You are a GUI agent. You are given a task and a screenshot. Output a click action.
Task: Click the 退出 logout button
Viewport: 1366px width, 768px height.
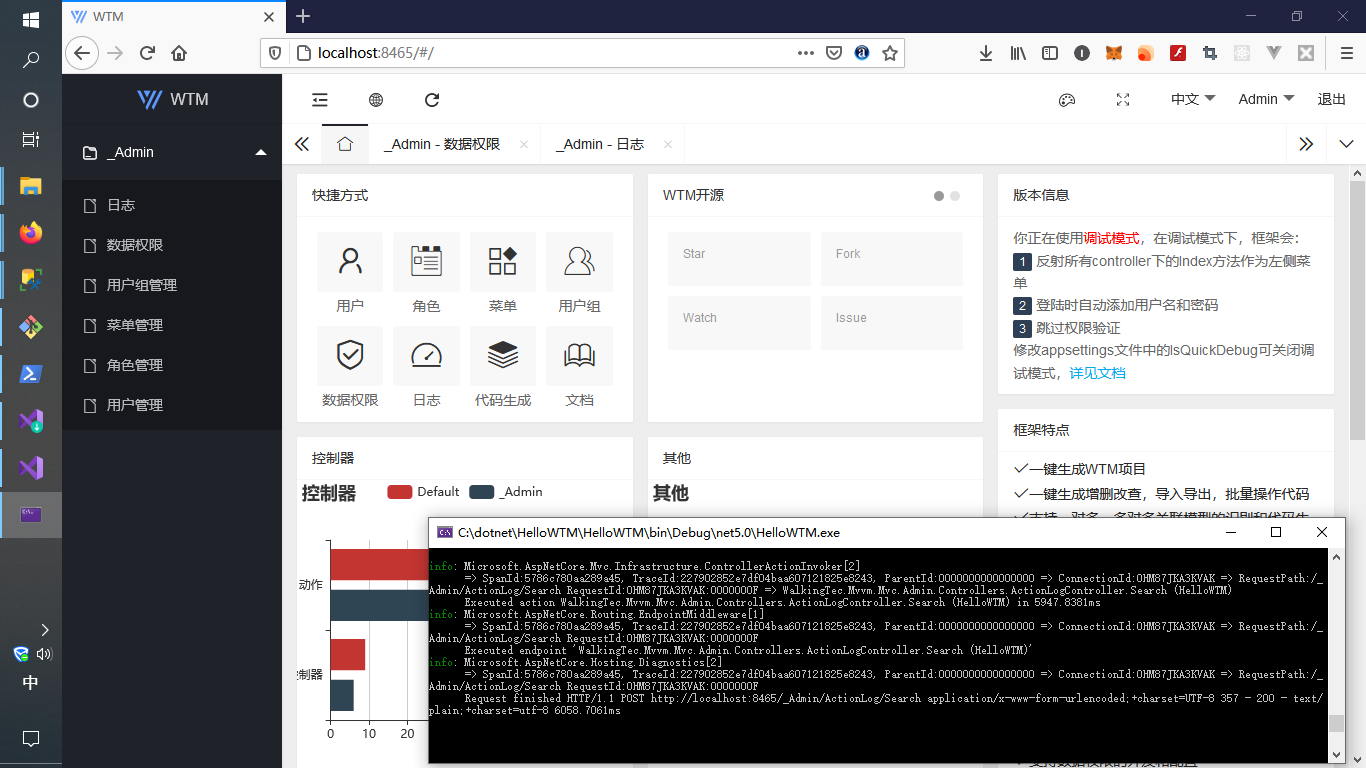coord(1331,99)
